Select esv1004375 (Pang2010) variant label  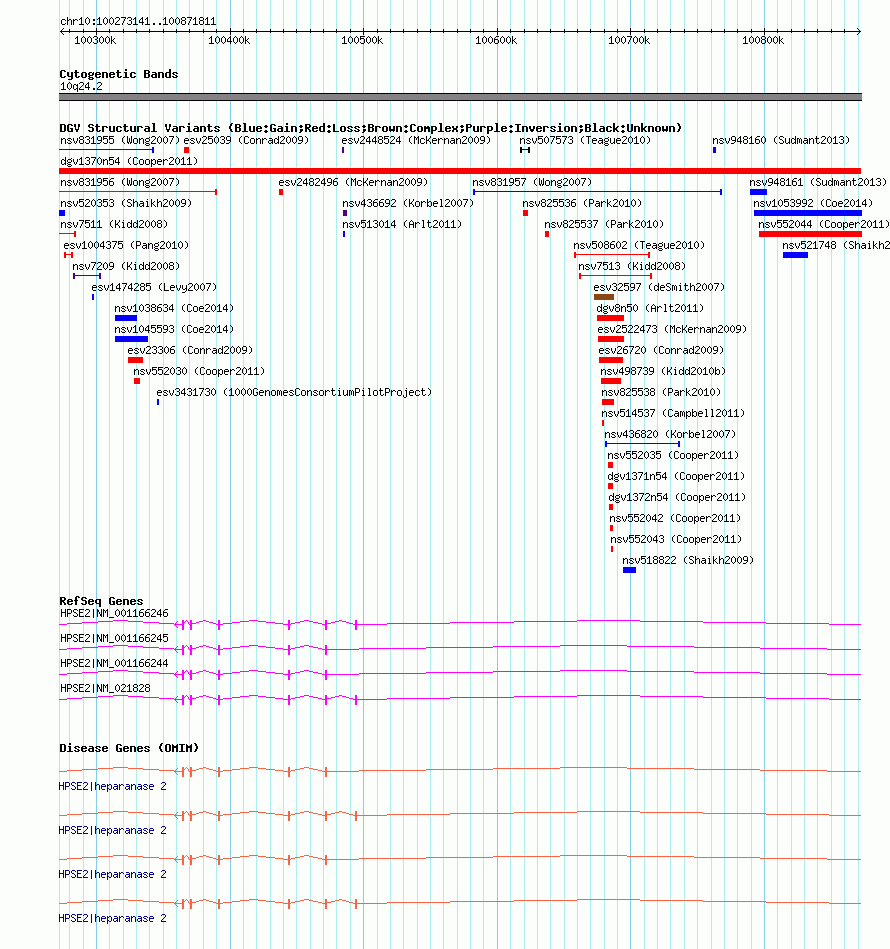point(126,246)
